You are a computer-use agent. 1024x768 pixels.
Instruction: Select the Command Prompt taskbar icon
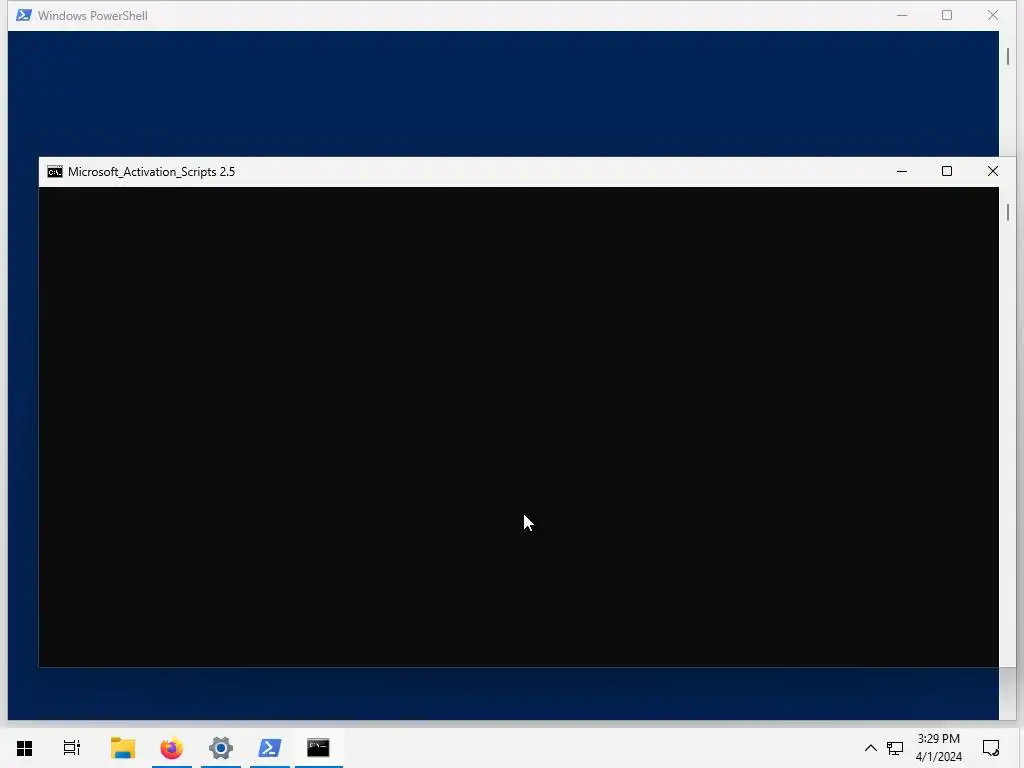point(319,748)
